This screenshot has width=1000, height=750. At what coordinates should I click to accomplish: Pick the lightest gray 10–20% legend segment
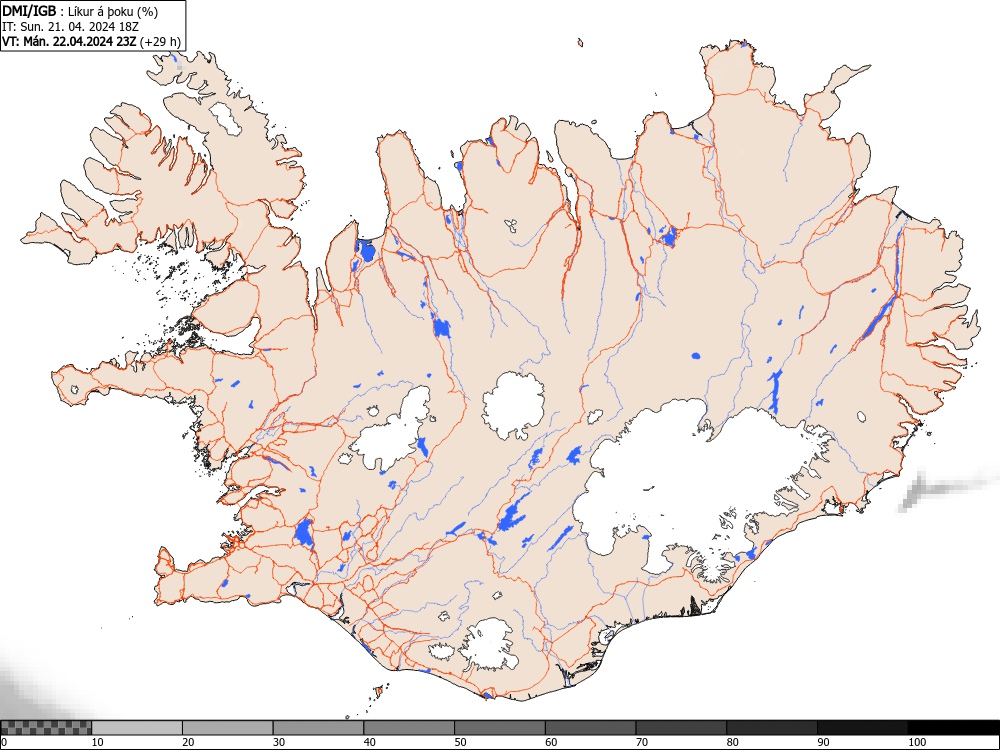coord(137,728)
